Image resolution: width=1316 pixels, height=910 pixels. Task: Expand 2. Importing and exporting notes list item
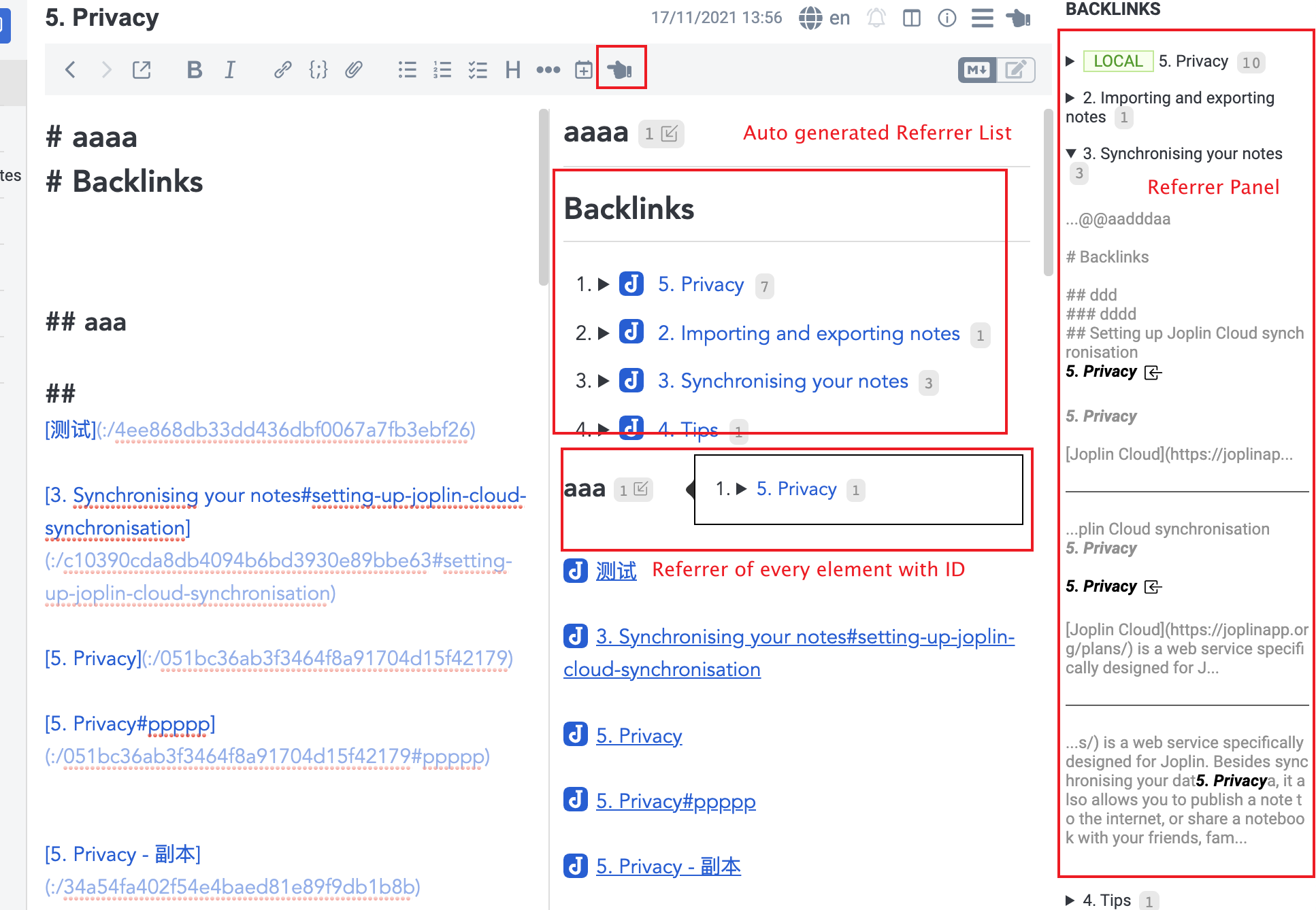[603, 333]
